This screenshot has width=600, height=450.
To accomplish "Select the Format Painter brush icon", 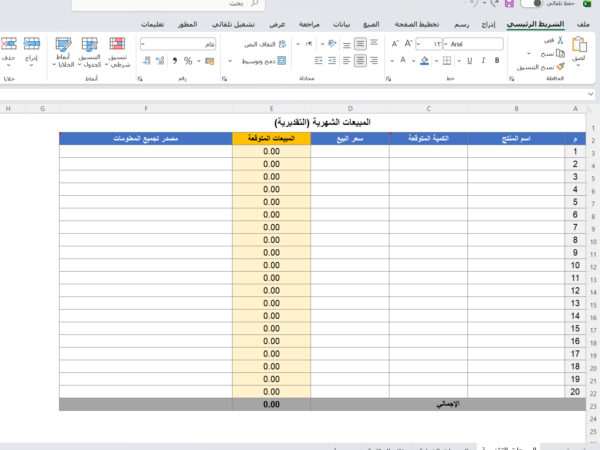I will click(x=561, y=67).
